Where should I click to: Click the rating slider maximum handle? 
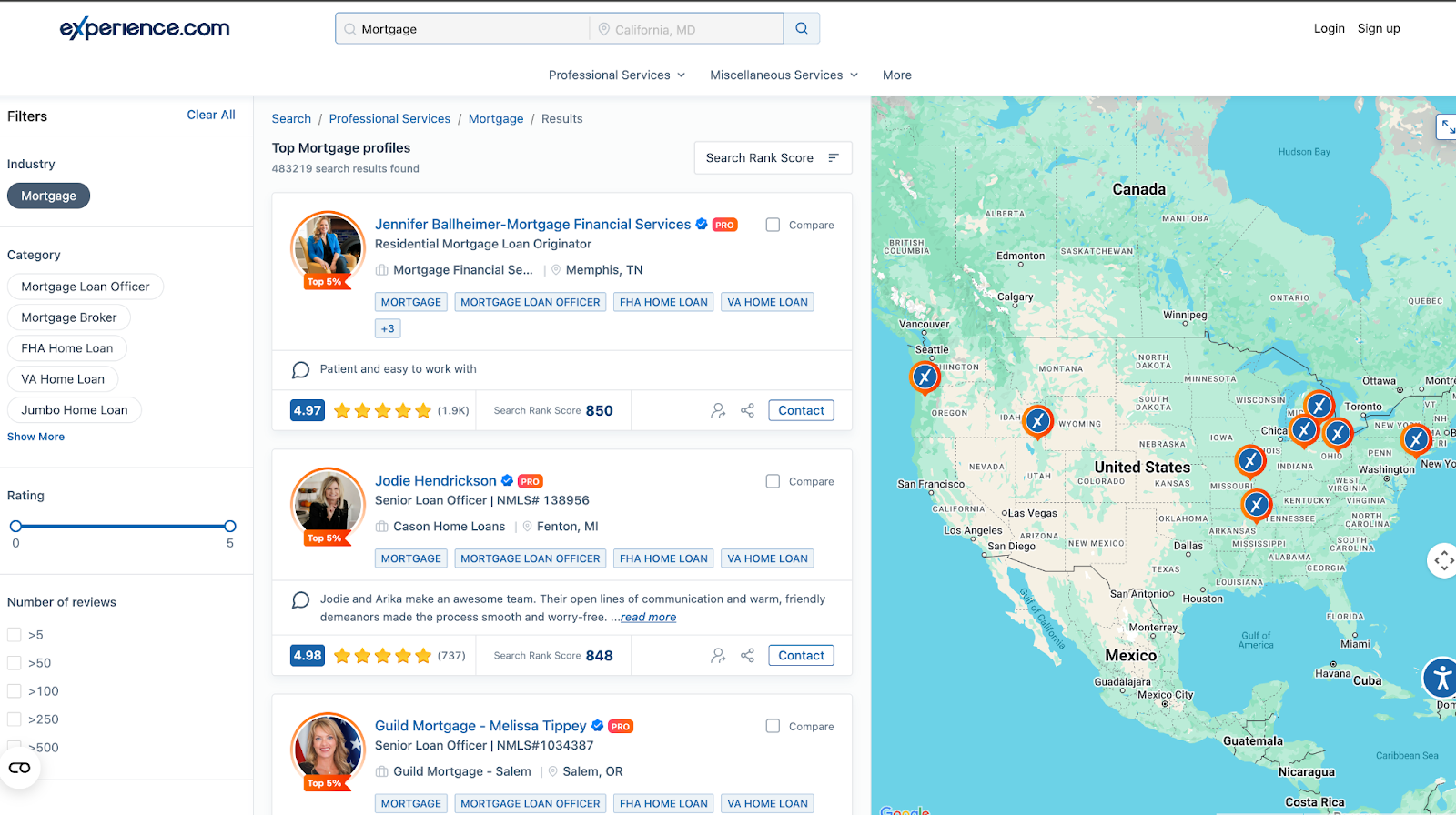click(230, 526)
